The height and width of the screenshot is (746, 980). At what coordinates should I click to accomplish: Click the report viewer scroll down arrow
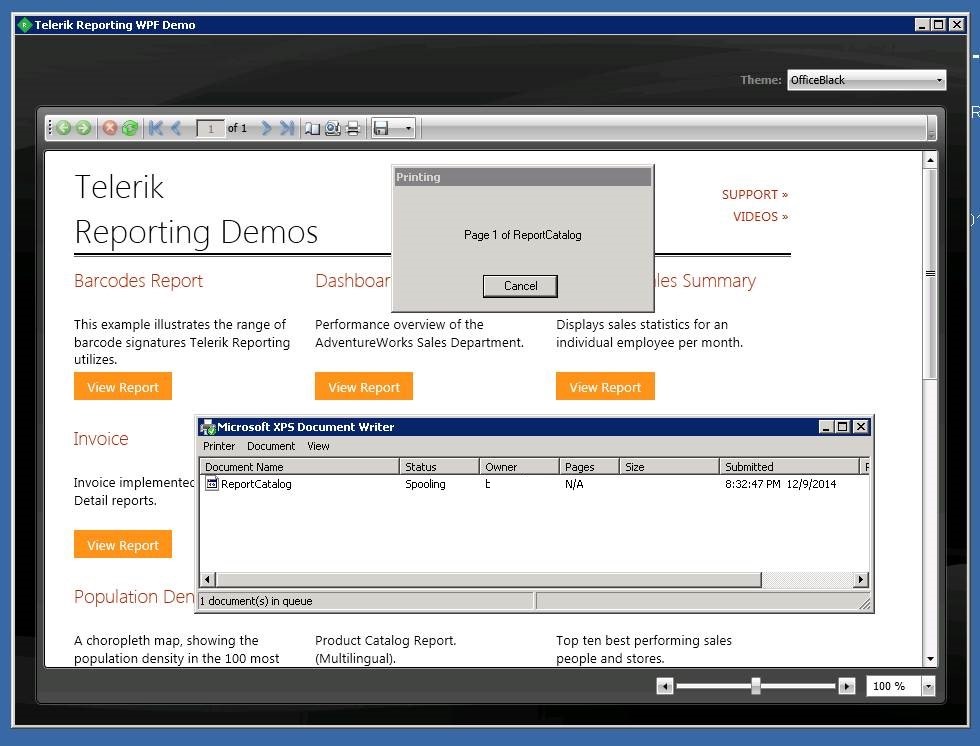coord(931,659)
